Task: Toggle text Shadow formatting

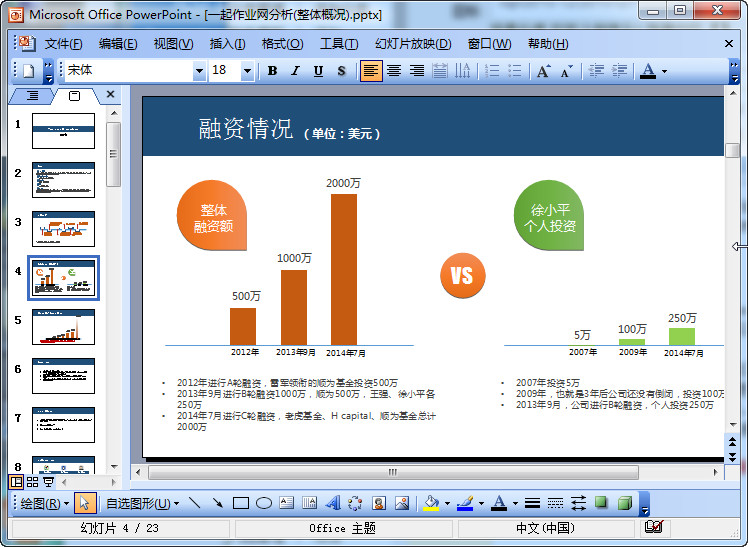Action: click(341, 71)
